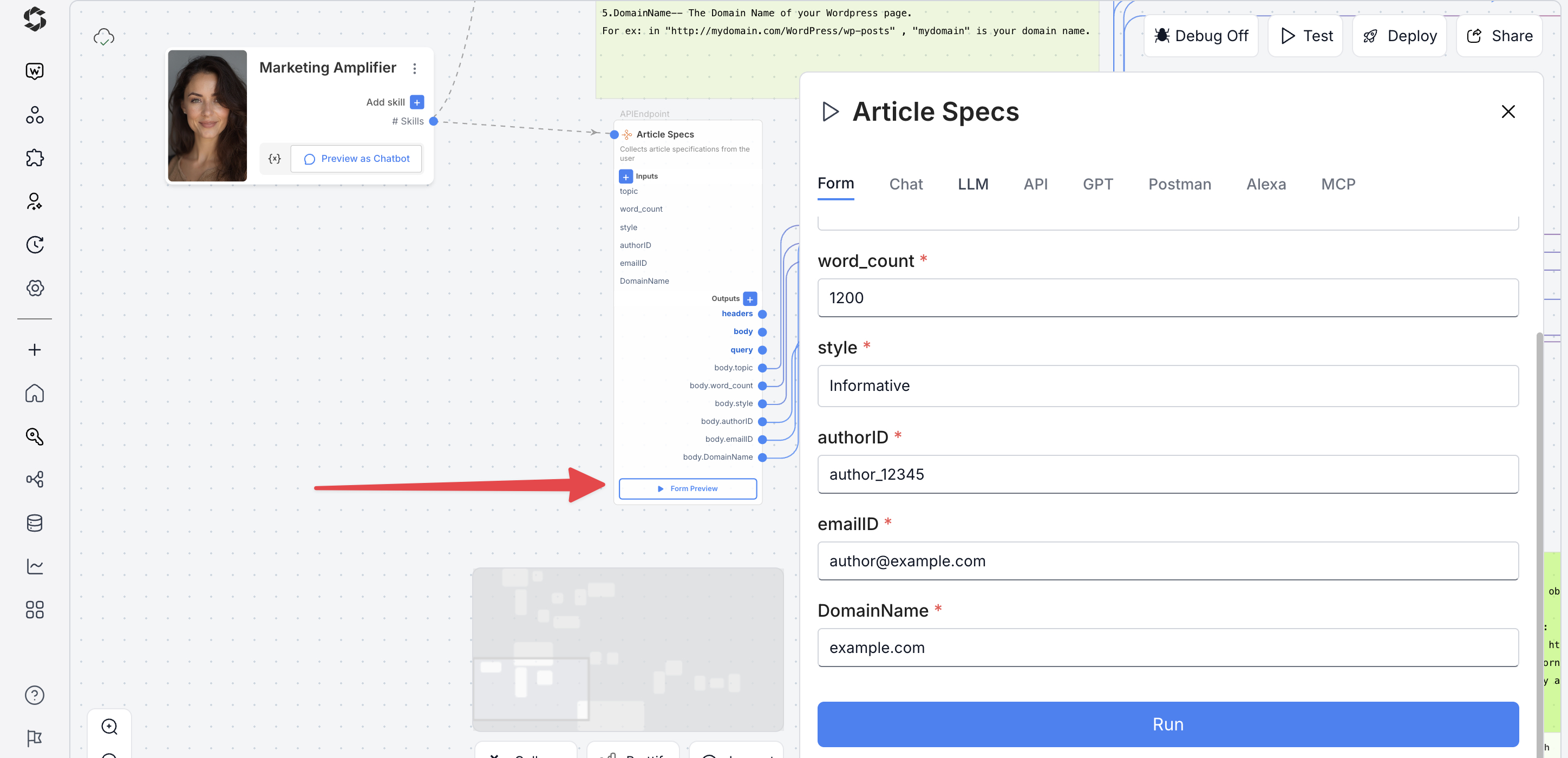Add new output via Outputs plus
The image size is (1568, 758).
[x=750, y=299]
